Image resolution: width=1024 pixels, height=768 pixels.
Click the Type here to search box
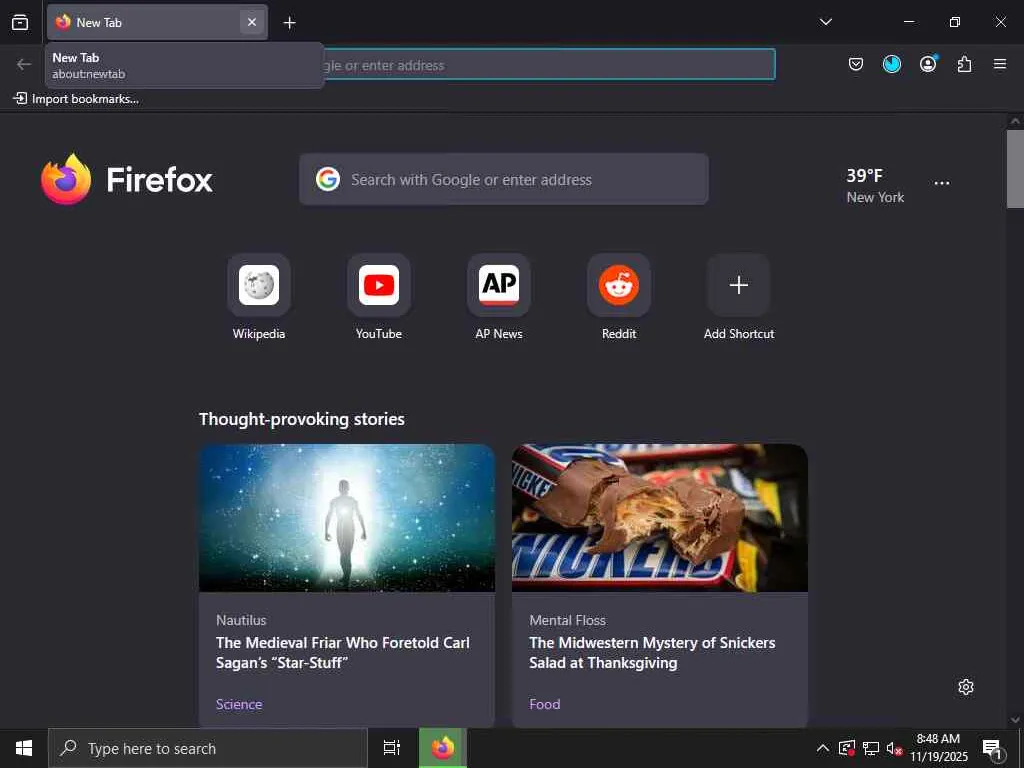[x=208, y=748]
